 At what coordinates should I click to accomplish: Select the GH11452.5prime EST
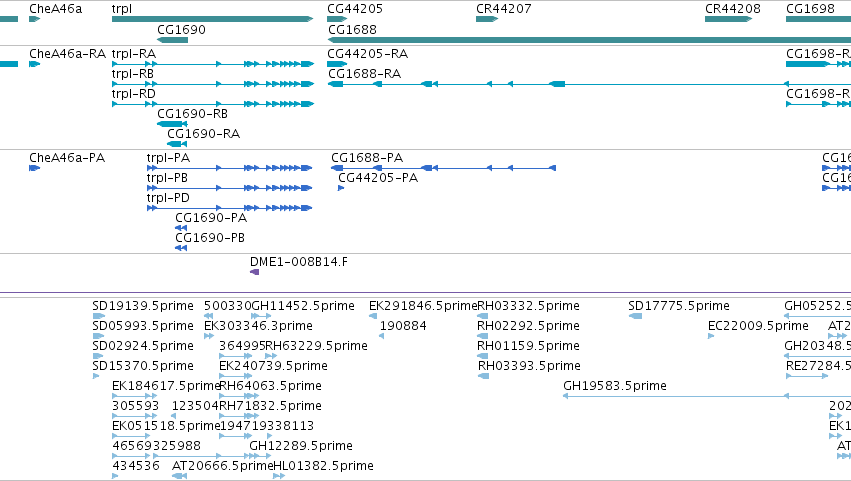tap(261, 316)
